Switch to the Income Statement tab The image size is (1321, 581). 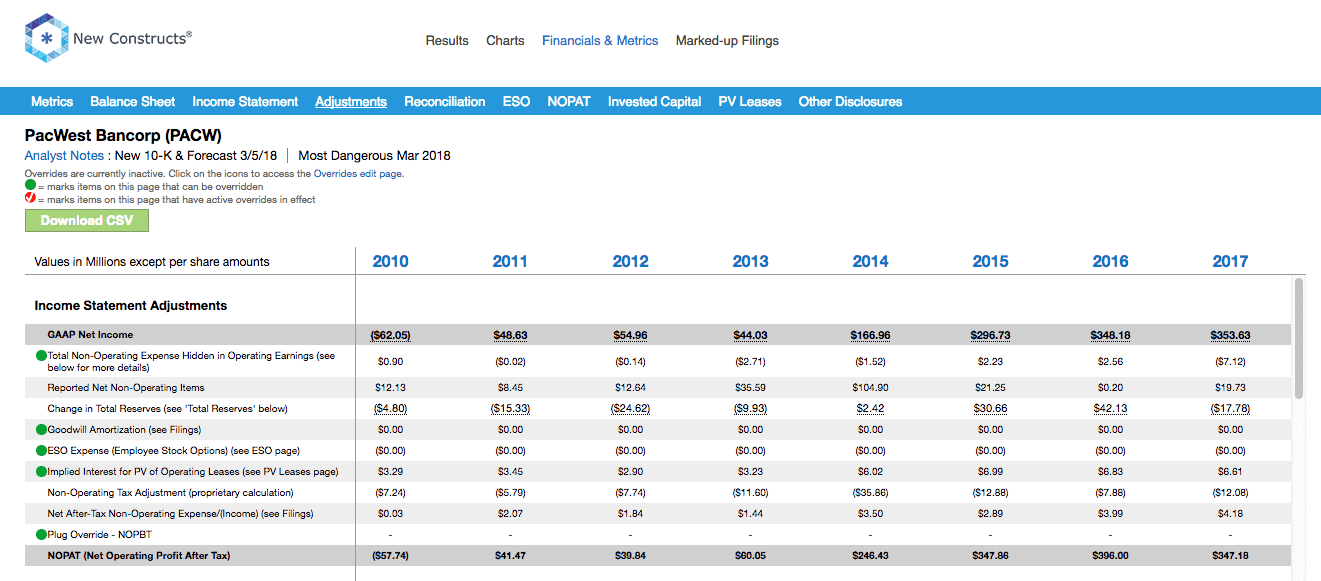tap(245, 101)
